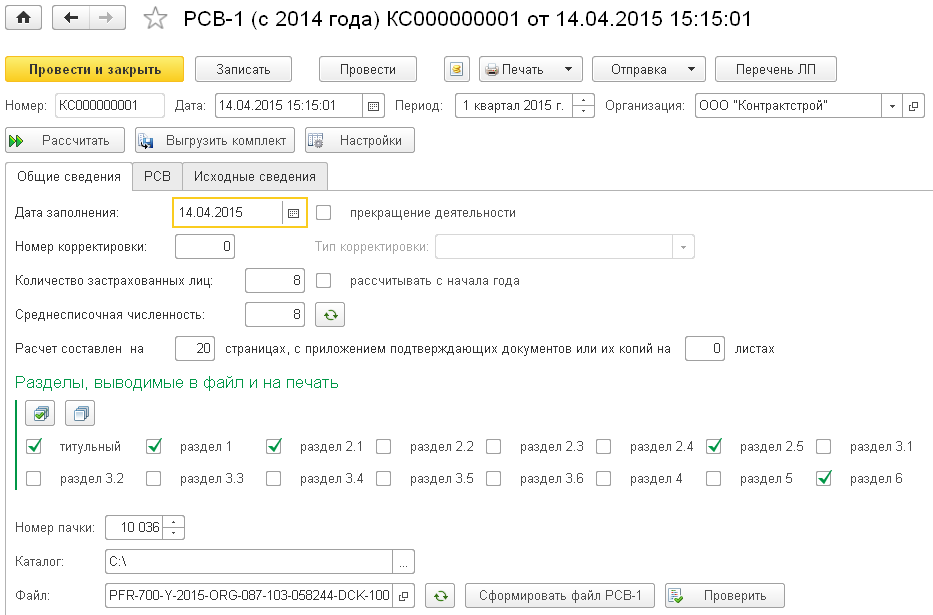Step the Период value down

(x=583, y=111)
